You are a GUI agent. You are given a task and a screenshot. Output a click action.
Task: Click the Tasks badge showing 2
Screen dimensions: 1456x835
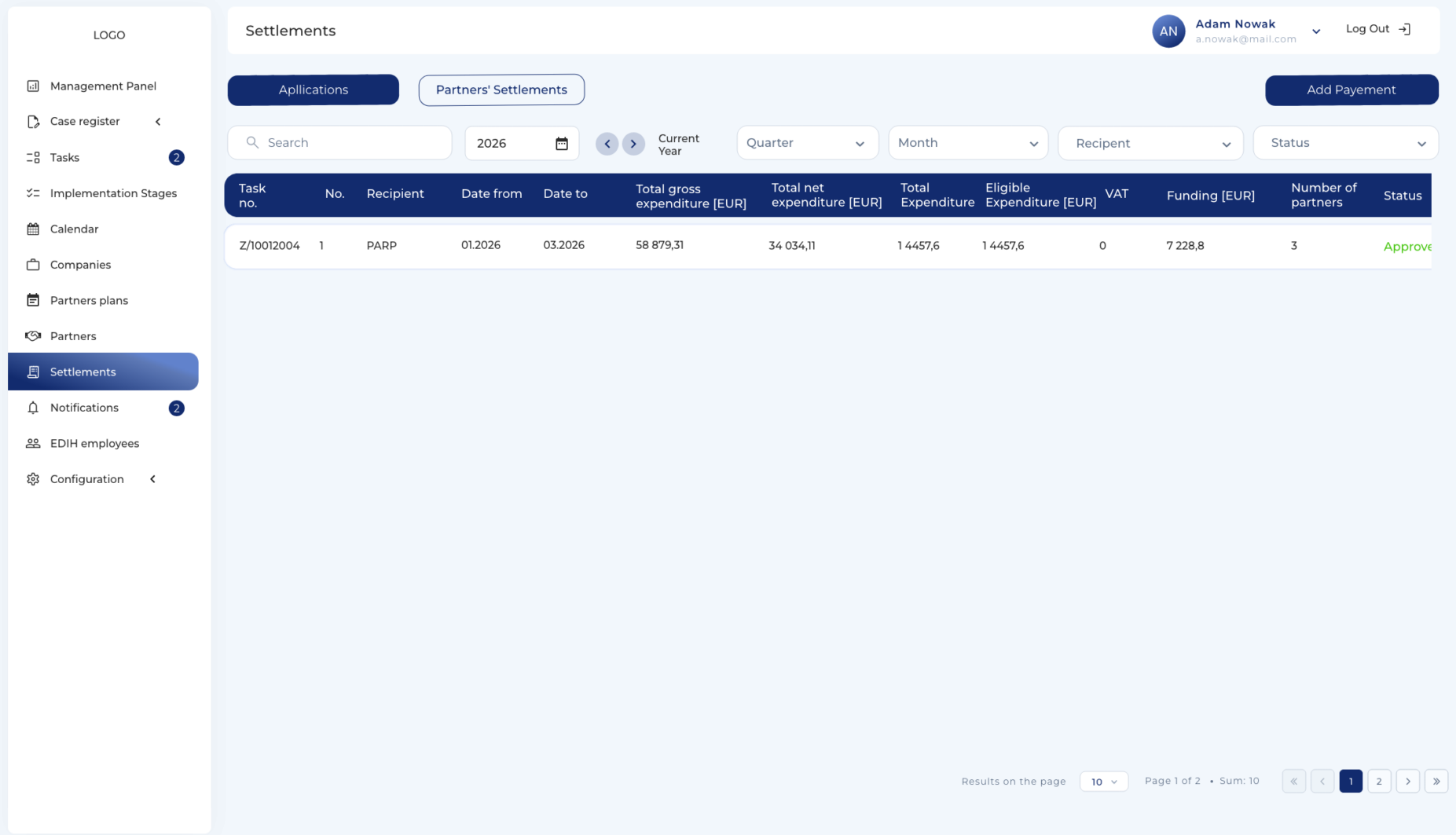coord(177,158)
